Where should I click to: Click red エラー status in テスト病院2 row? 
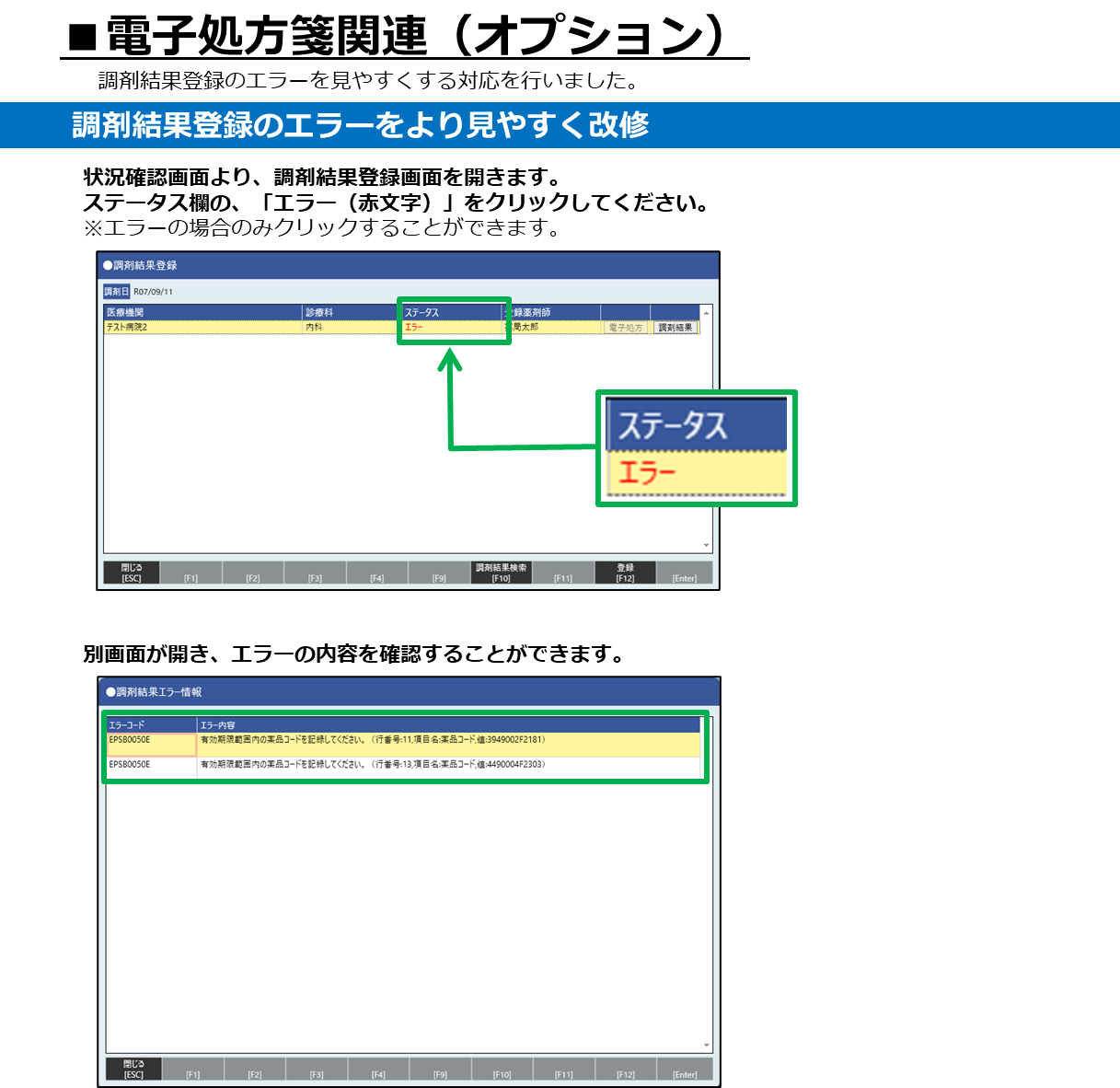click(x=414, y=327)
